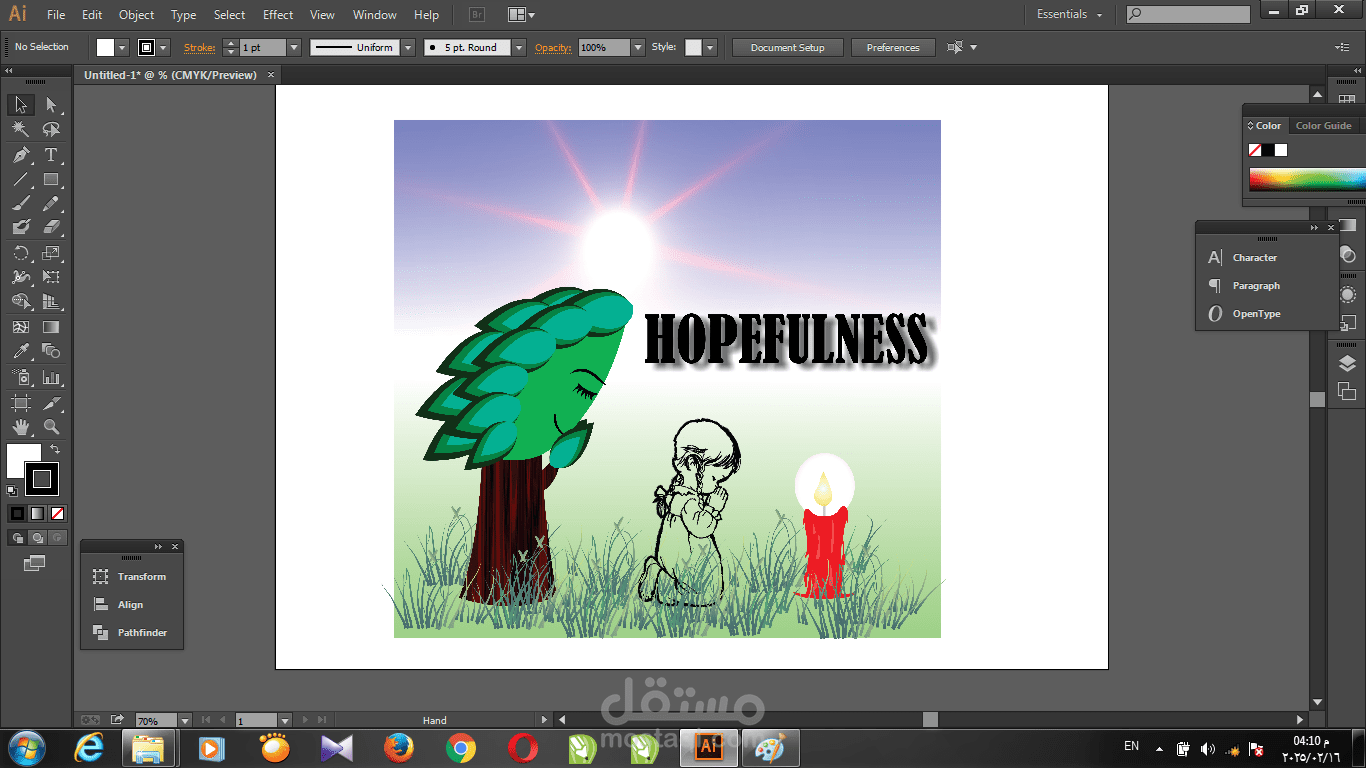Open the Effect menu
Viewport: 1366px width, 768px height.
278,15
